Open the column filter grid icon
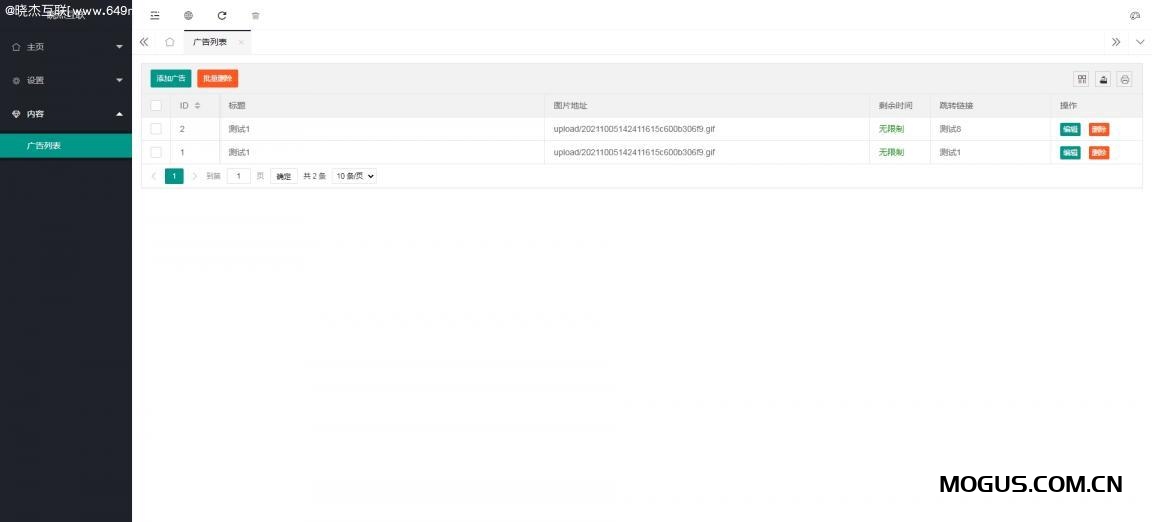The height and width of the screenshot is (522, 1152). pos(1081,79)
